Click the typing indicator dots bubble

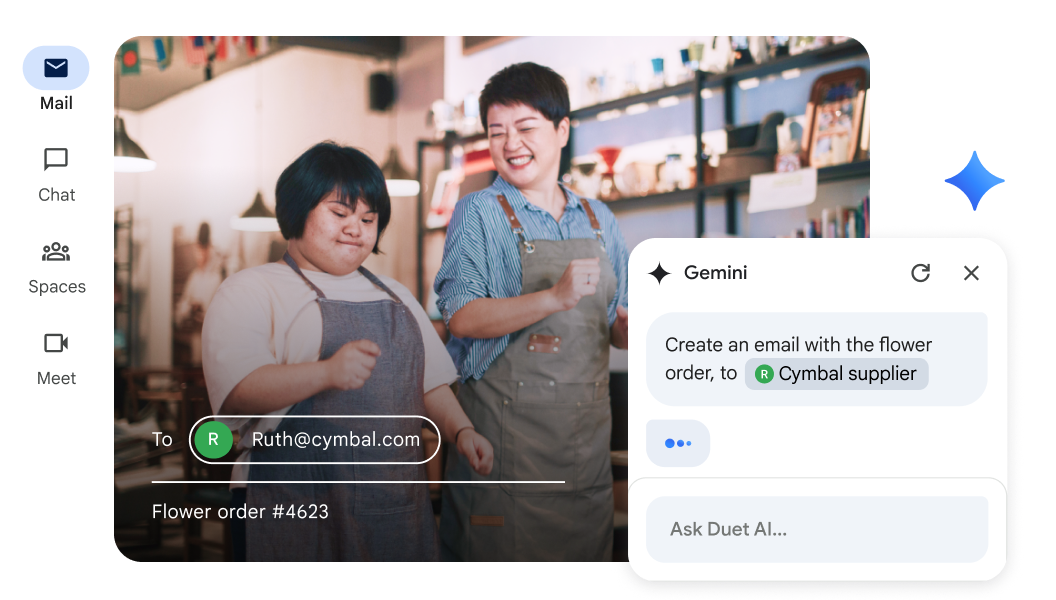coord(678,443)
